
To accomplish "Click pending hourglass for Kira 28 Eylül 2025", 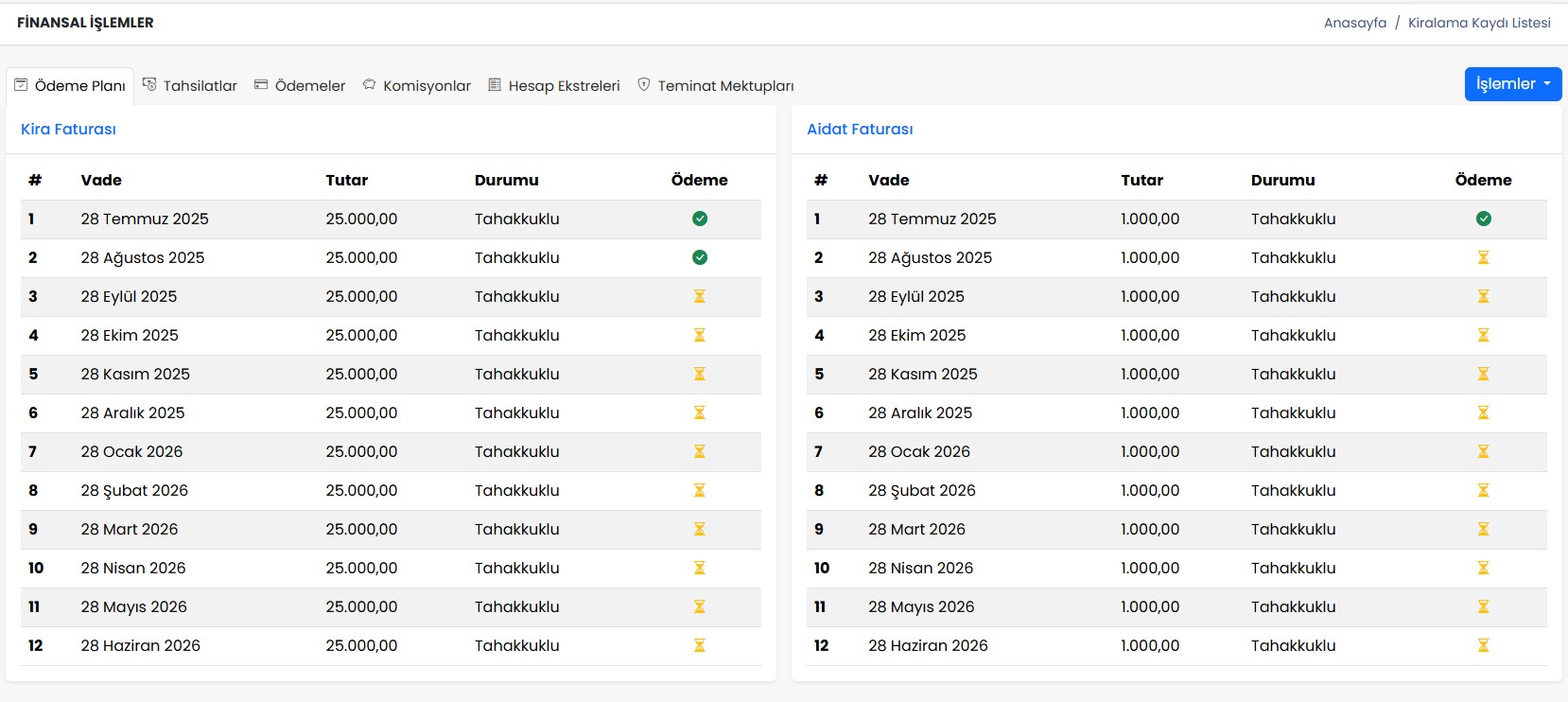I will point(700,296).
